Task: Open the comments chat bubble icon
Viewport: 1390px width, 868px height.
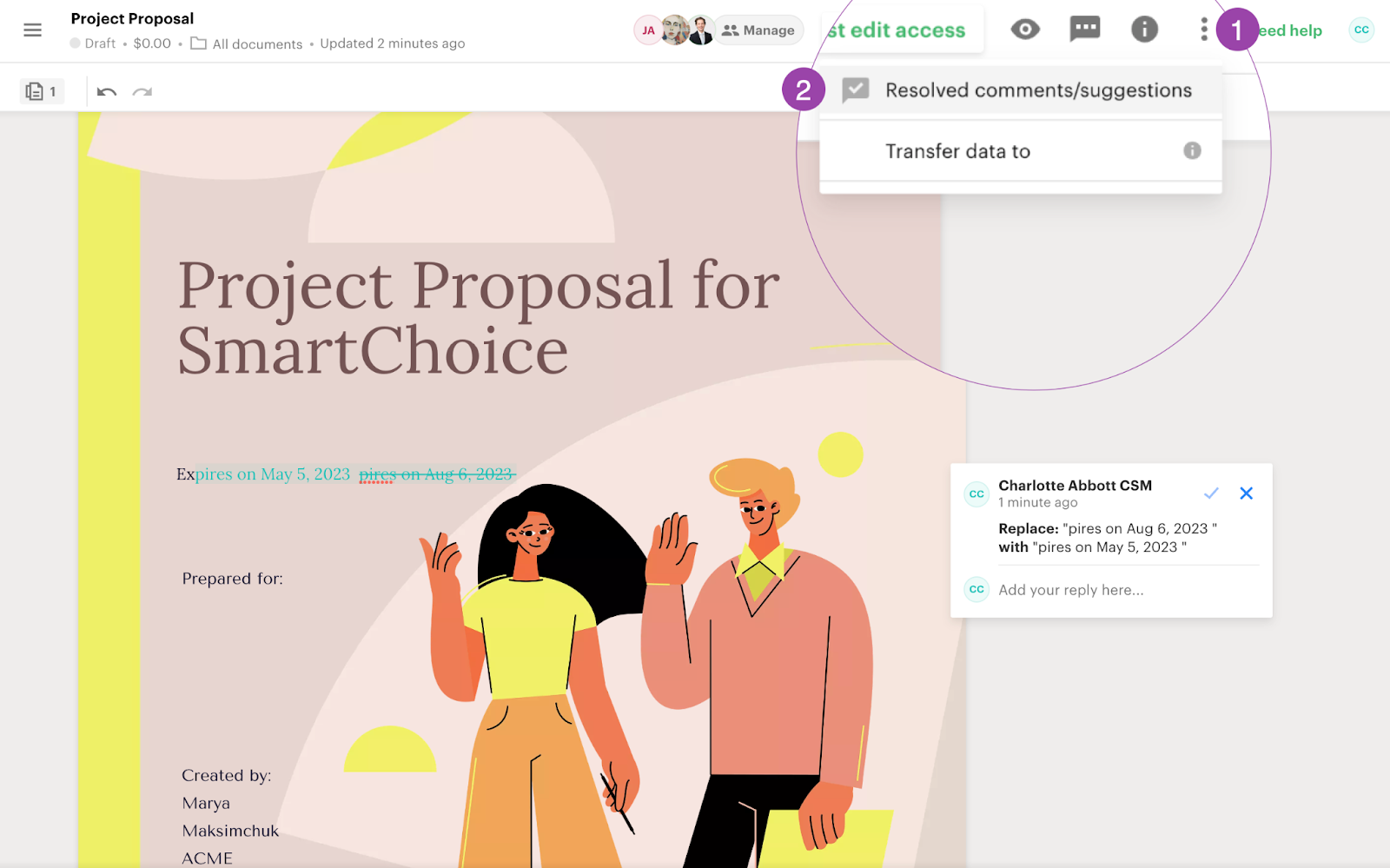Action: 1084,30
